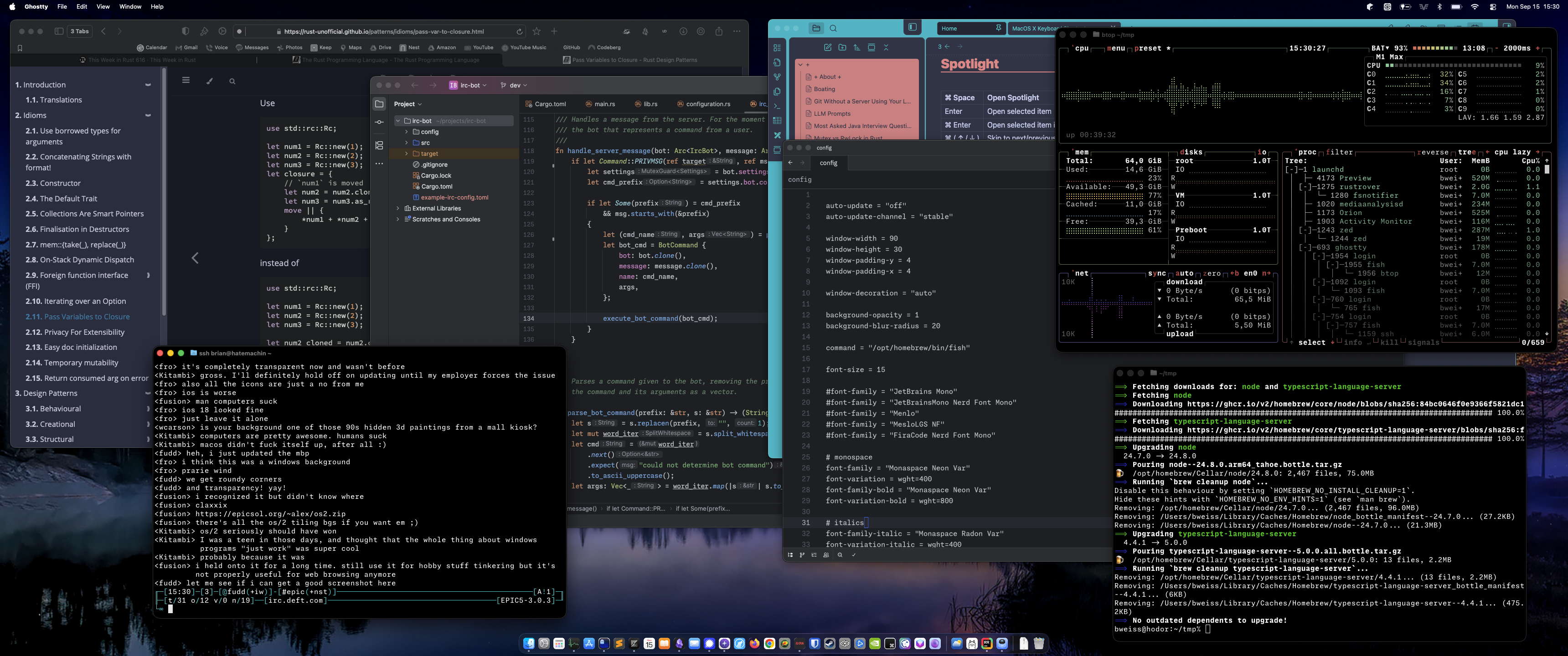Click the new folder icon in Obsidian
Screen dimensions: 1568x656
coord(842,47)
